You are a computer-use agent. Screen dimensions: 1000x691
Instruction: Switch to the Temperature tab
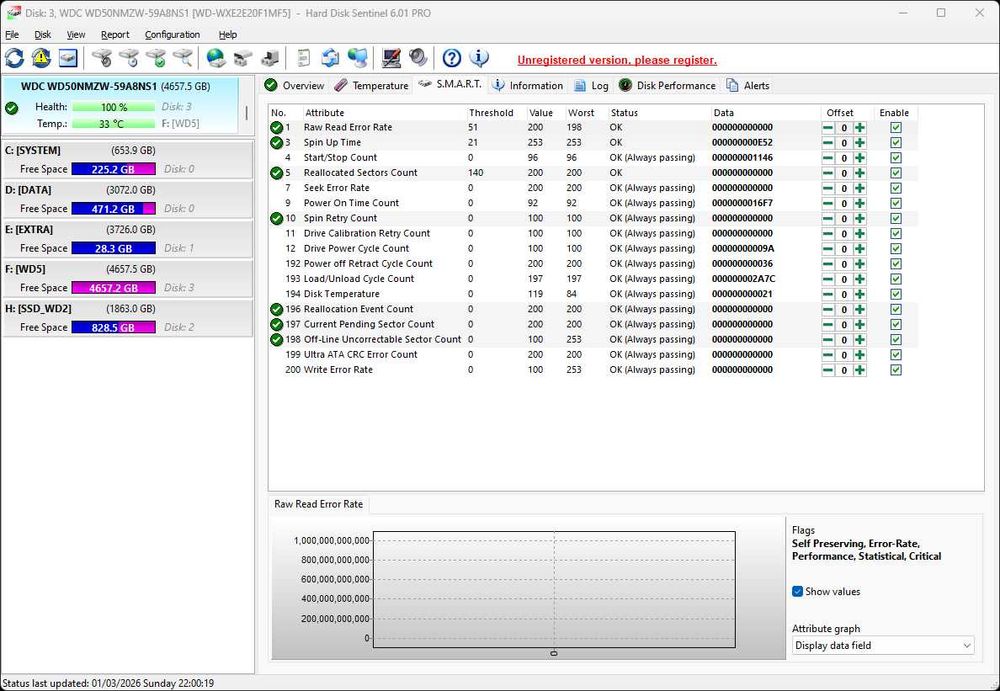[x=371, y=85]
